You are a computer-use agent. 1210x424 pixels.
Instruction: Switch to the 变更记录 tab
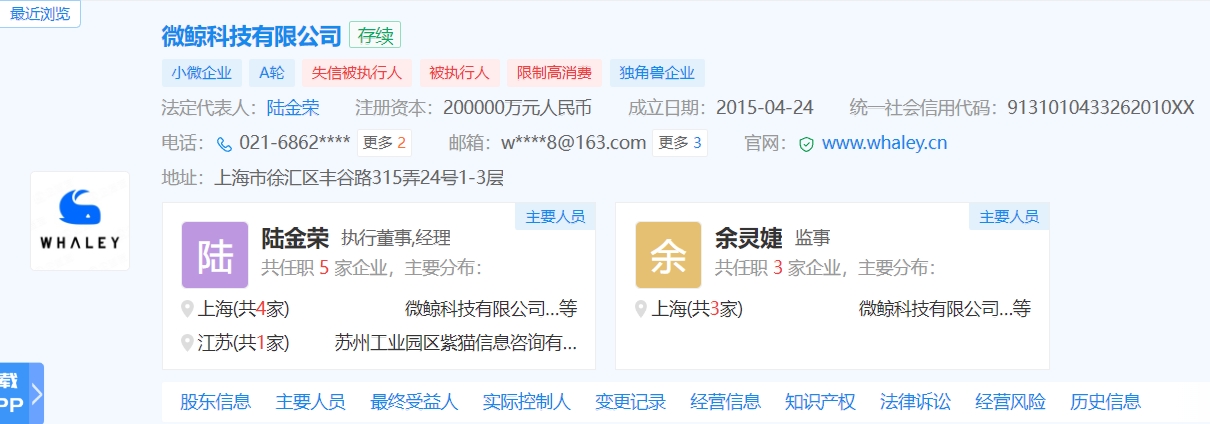(630, 402)
